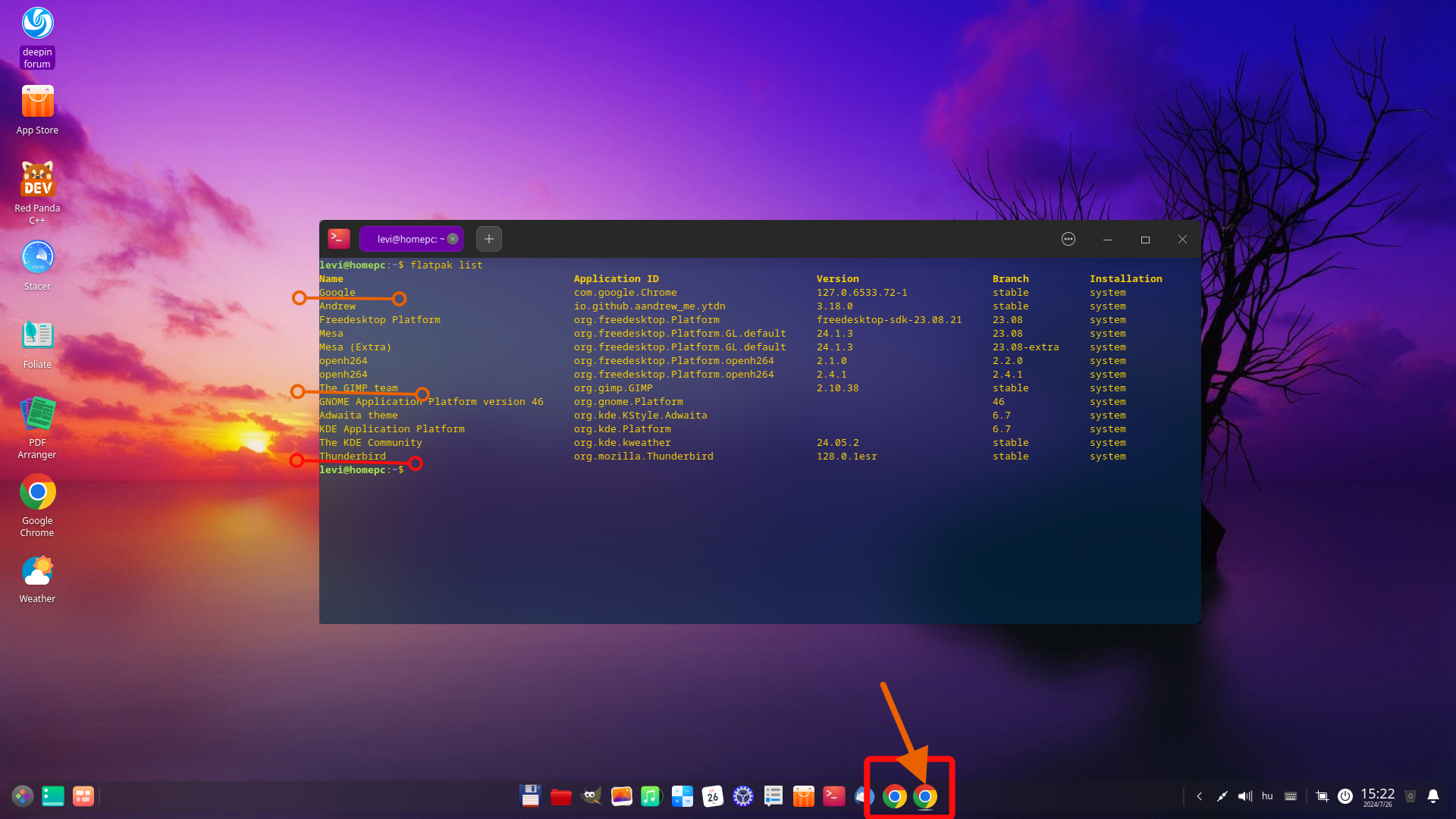
Task: Click the terminal app icon in the title bar
Action: 339,239
